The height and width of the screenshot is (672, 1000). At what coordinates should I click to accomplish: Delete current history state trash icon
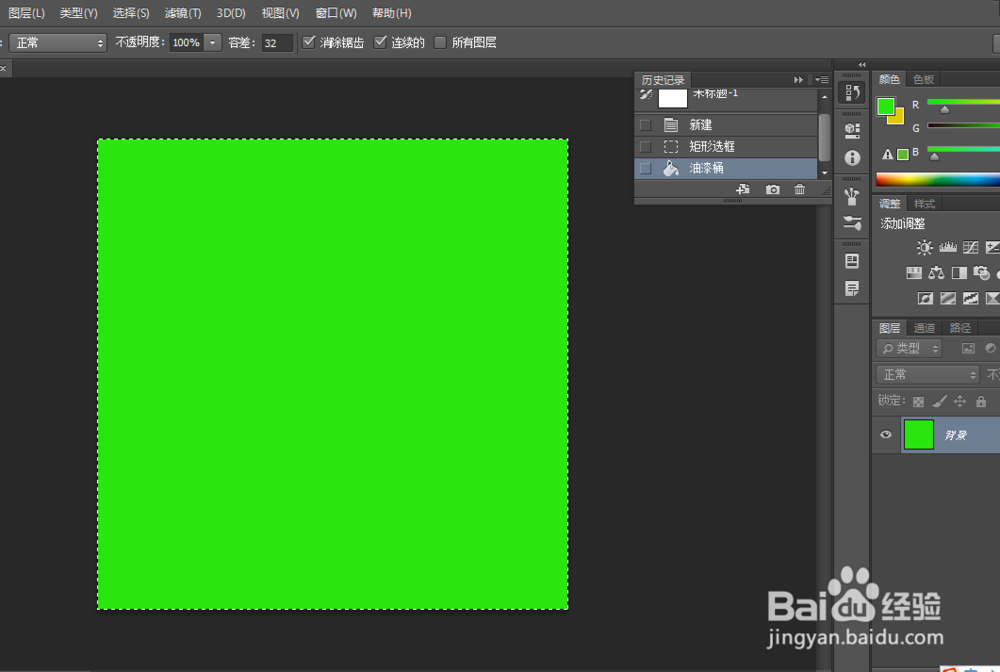pyautogui.click(x=799, y=189)
